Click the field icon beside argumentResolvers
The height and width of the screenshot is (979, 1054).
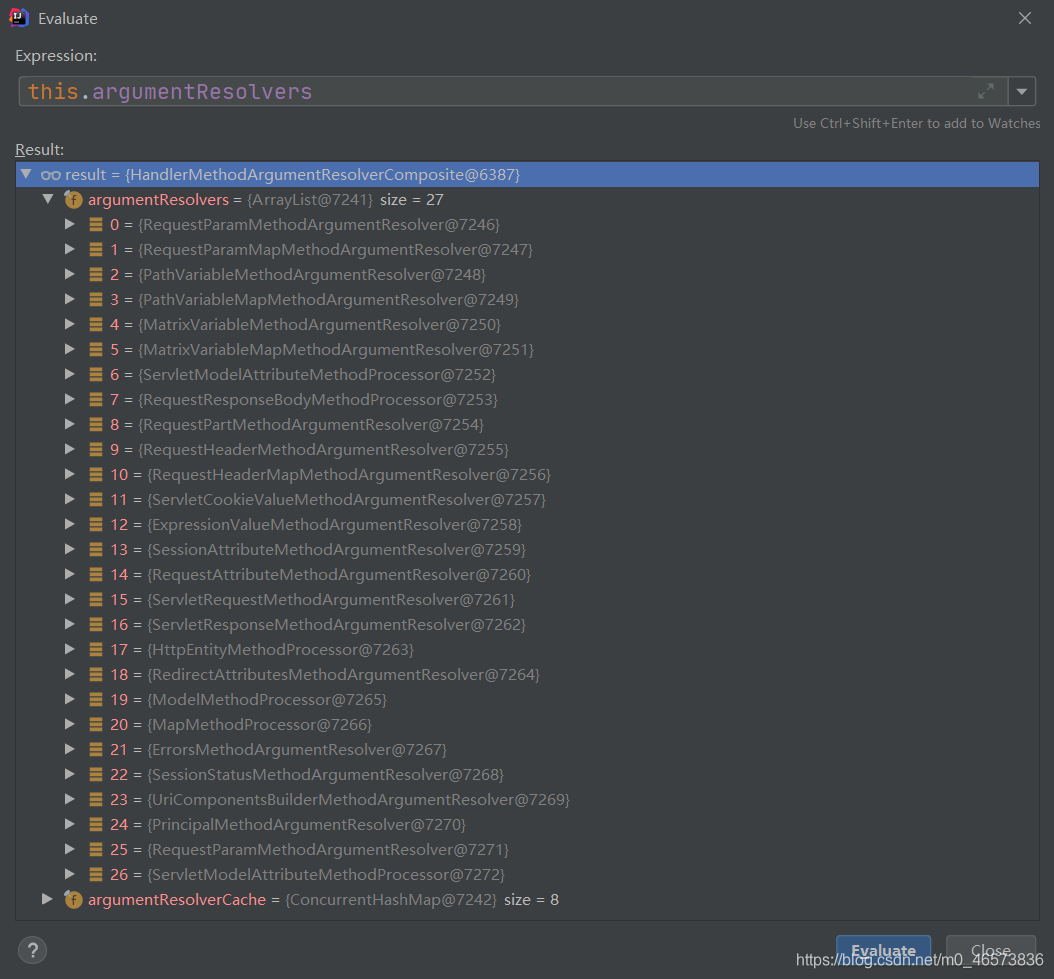pyautogui.click(x=73, y=200)
